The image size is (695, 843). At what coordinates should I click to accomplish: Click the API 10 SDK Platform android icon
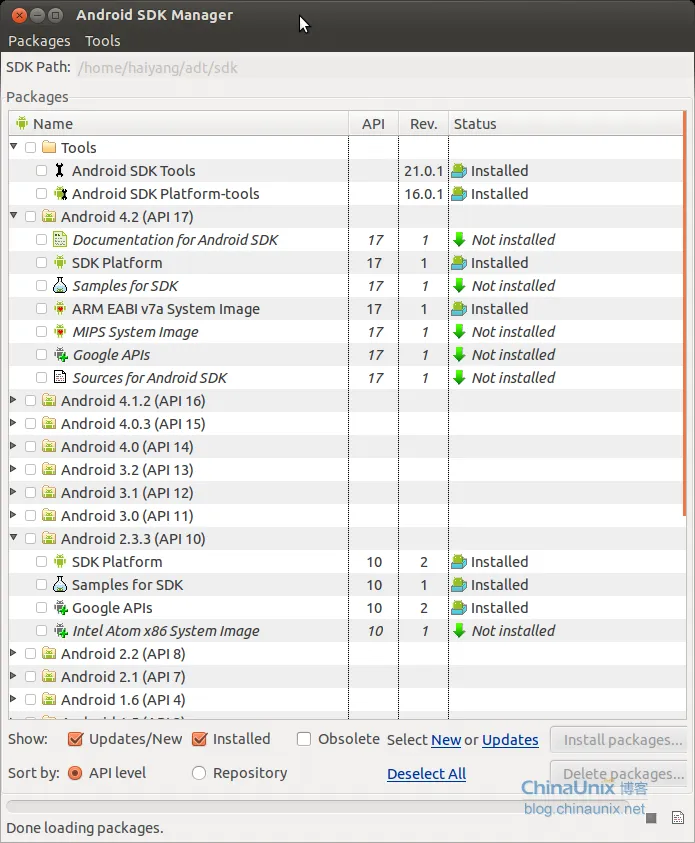click(60, 561)
